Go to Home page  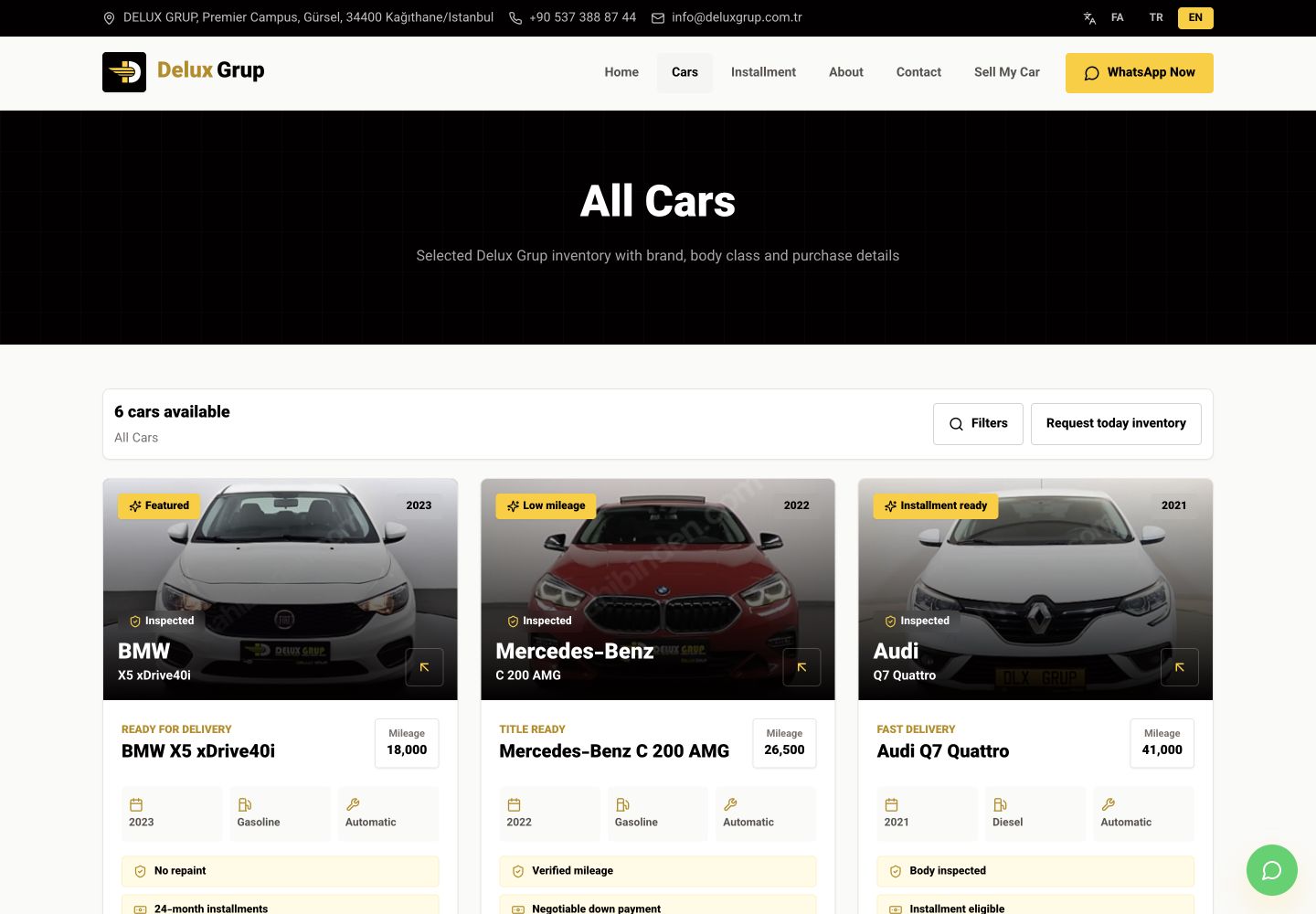pos(621,72)
